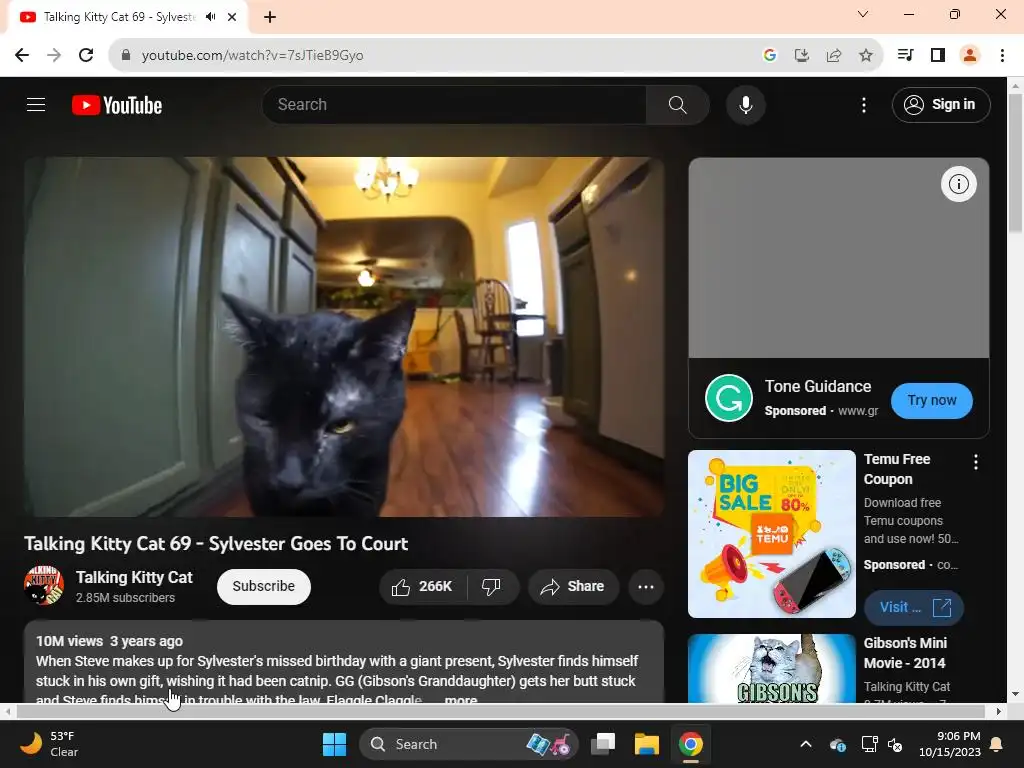Screen dimensions: 1024x768
Task: Open Gibson's Mini Movie thumbnail
Action: (x=771, y=669)
